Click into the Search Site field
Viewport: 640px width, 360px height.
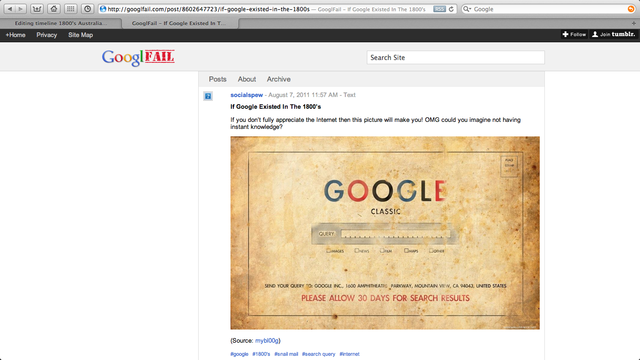(456, 58)
